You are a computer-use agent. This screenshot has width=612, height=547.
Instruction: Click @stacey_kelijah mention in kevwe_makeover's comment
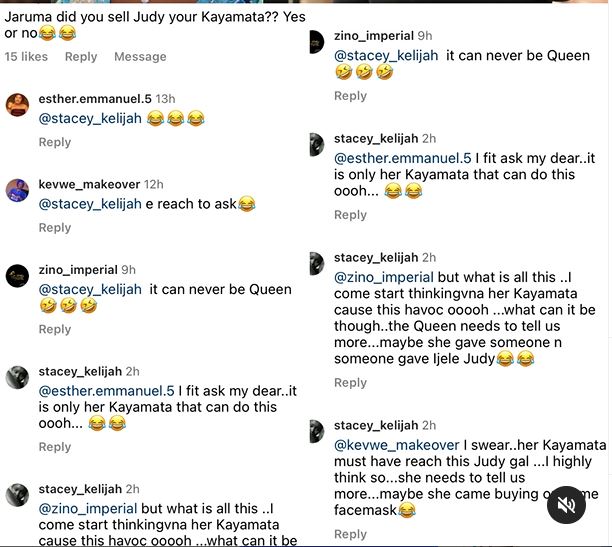click(x=90, y=204)
